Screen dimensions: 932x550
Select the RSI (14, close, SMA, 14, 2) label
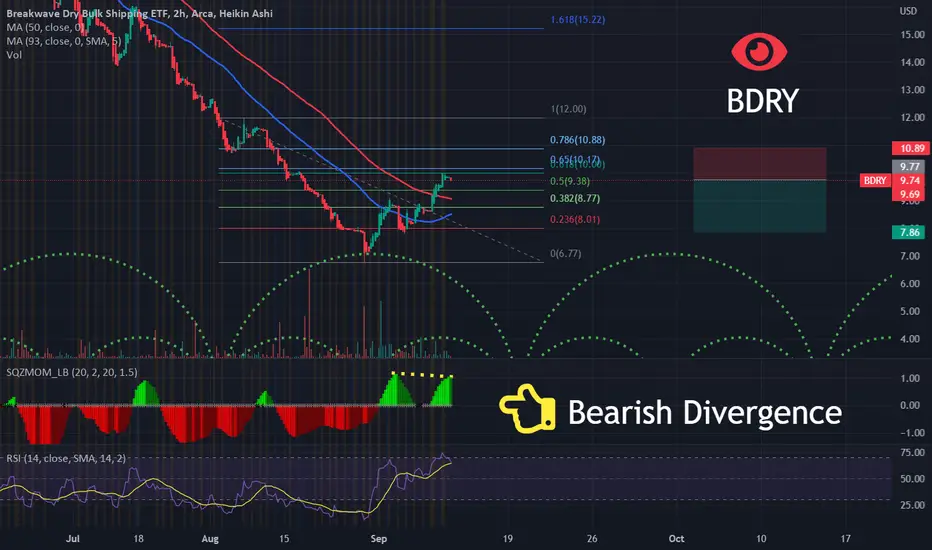[66, 458]
